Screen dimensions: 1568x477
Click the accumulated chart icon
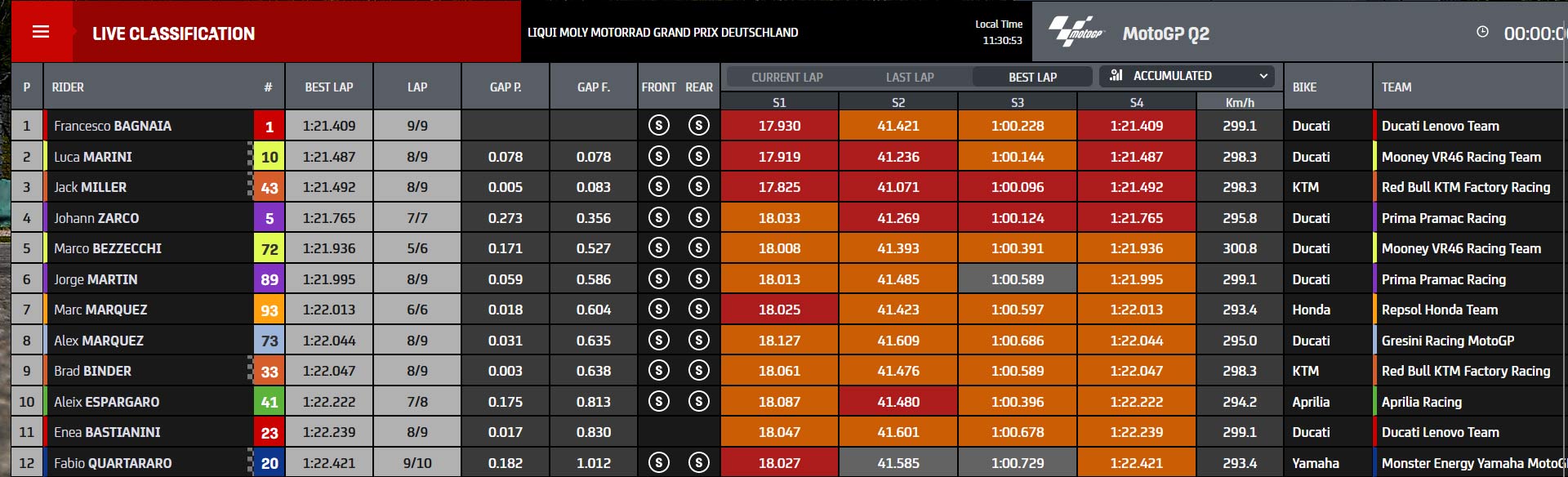(1116, 75)
